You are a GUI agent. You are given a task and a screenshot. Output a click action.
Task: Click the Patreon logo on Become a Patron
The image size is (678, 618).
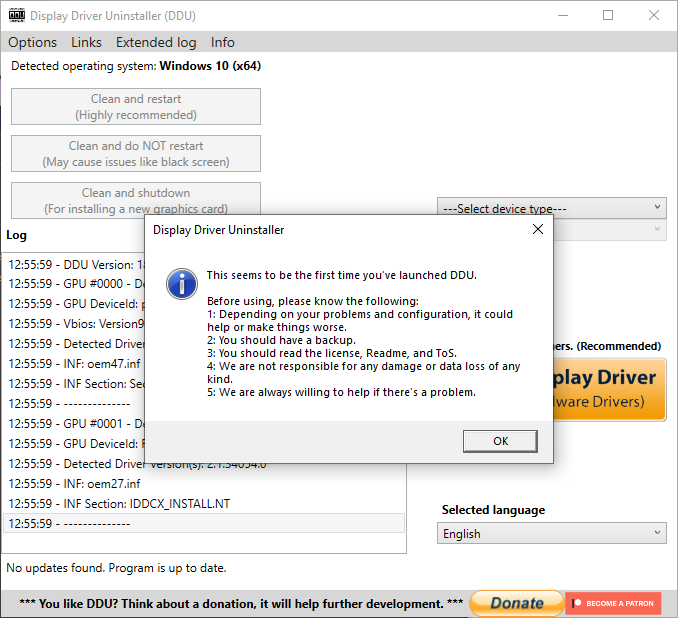(577, 603)
